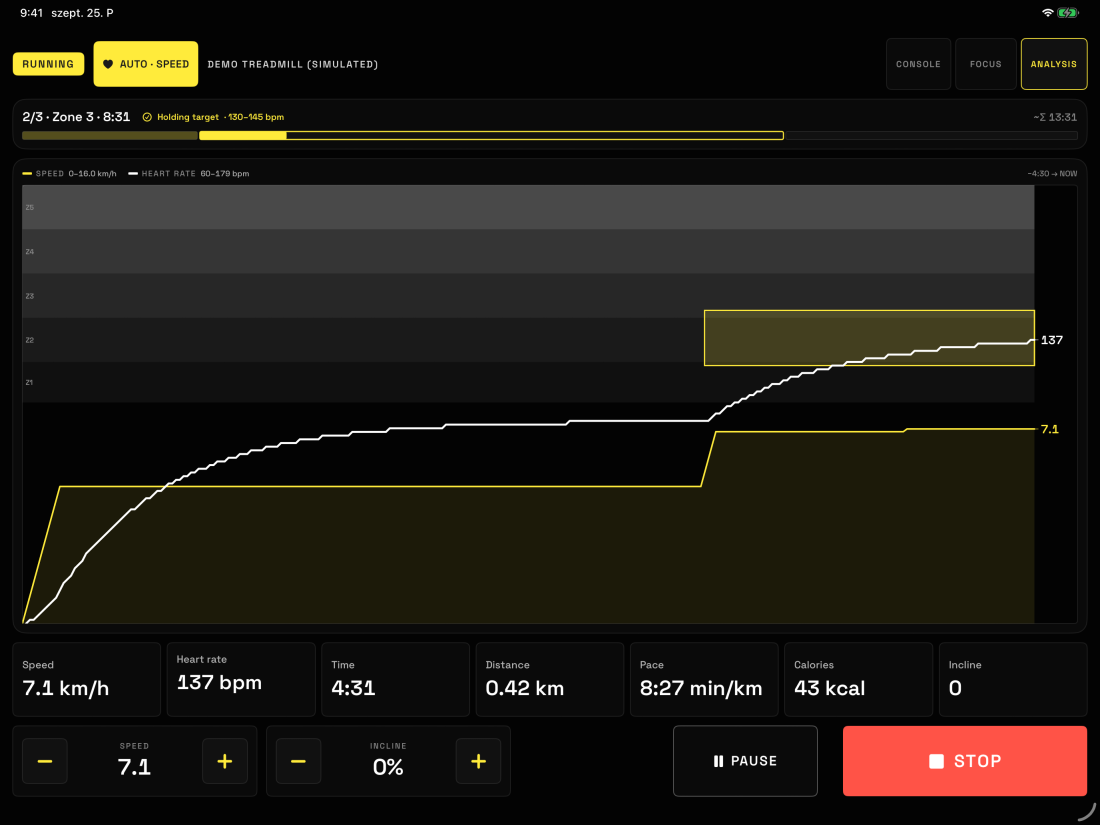Click the 137 heart rate chart marker
1100x825 pixels.
pos(1052,340)
